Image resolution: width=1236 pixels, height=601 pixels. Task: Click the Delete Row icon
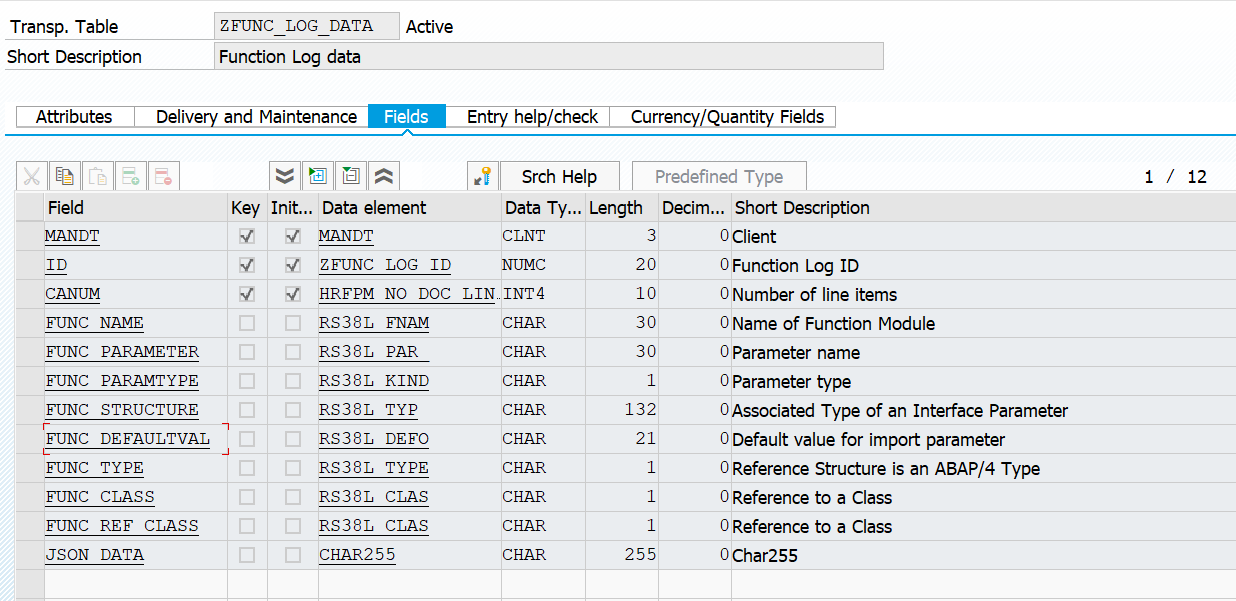163,177
